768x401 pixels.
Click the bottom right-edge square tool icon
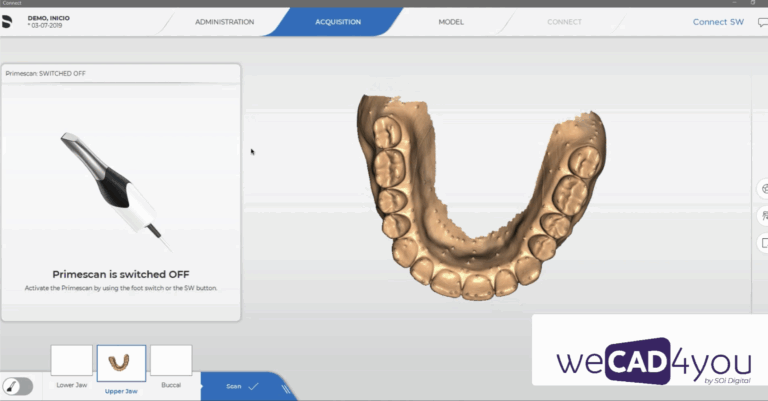(x=763, y=242)
